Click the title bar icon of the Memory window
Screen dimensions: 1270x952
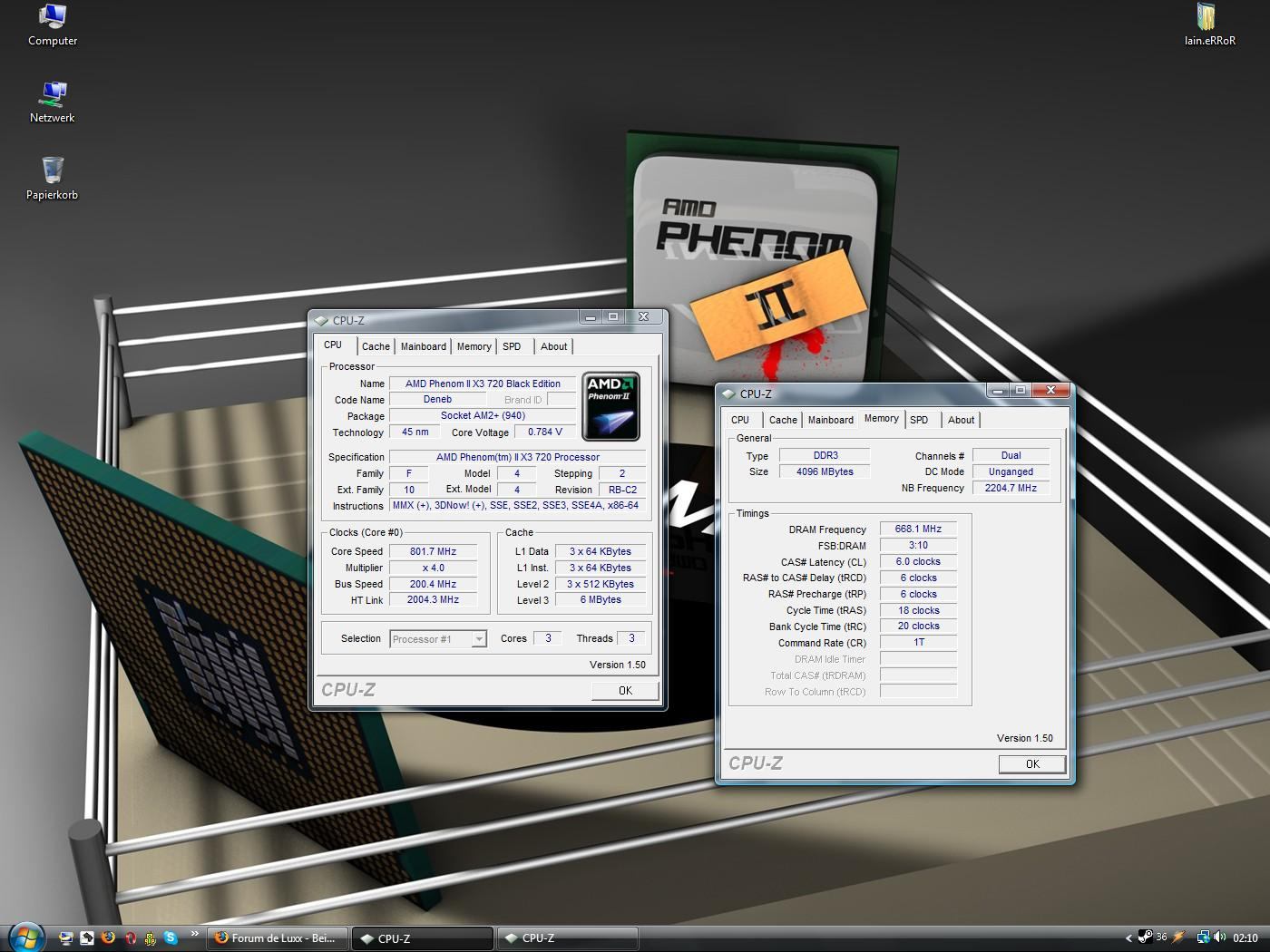coord(728,393)
